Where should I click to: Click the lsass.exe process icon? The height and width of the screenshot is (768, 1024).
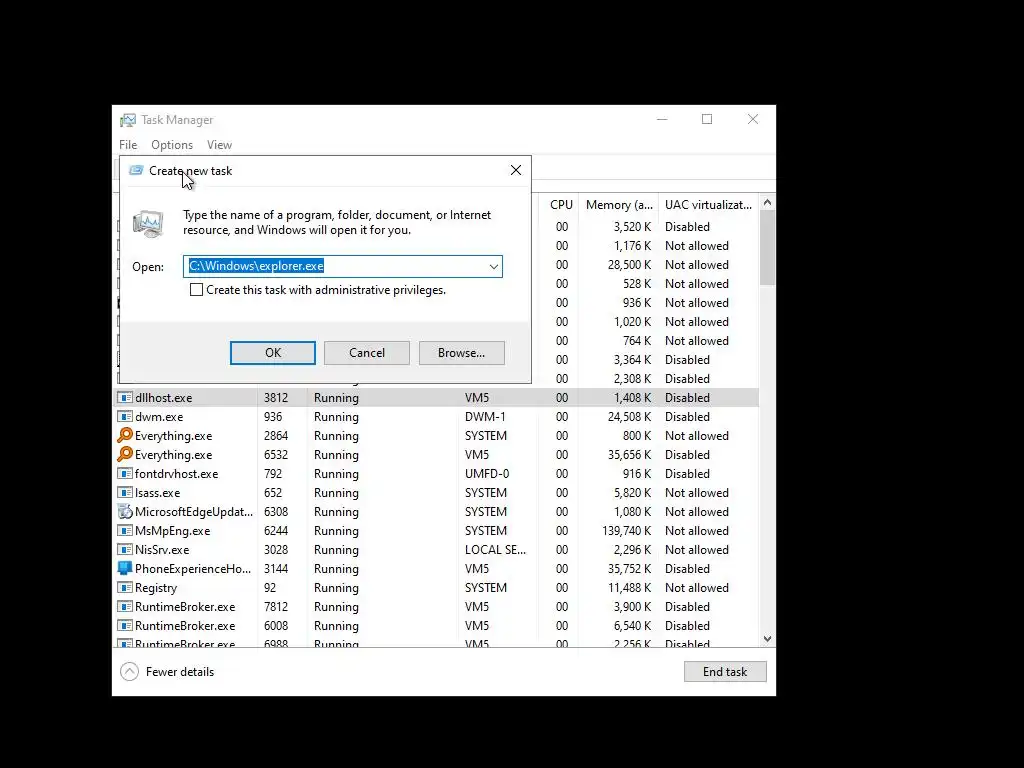(x=125, y=492)
